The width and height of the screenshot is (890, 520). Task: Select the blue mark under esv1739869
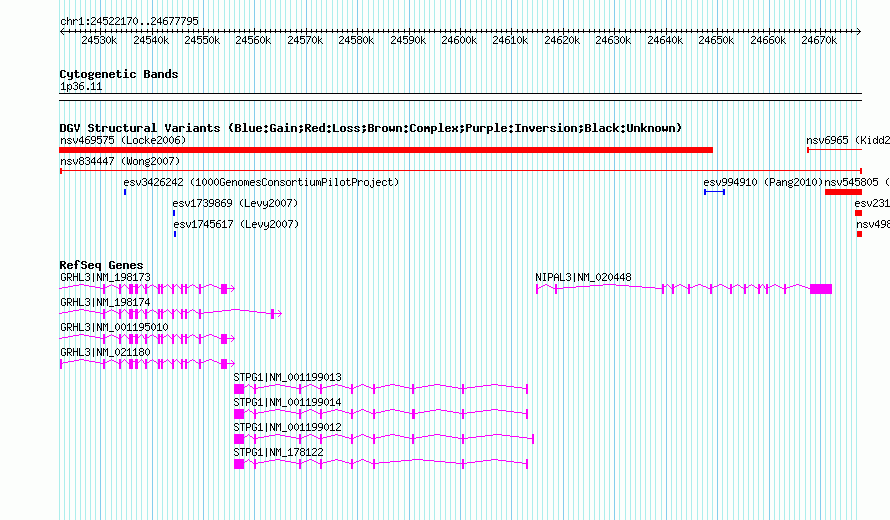(x=174, y=213)
